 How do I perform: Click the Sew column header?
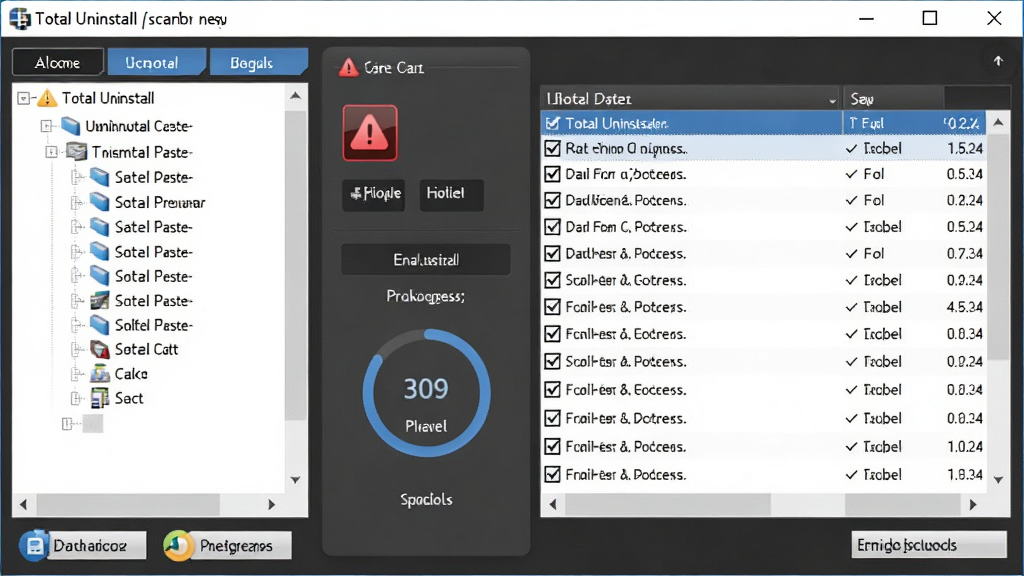(893, 99)
